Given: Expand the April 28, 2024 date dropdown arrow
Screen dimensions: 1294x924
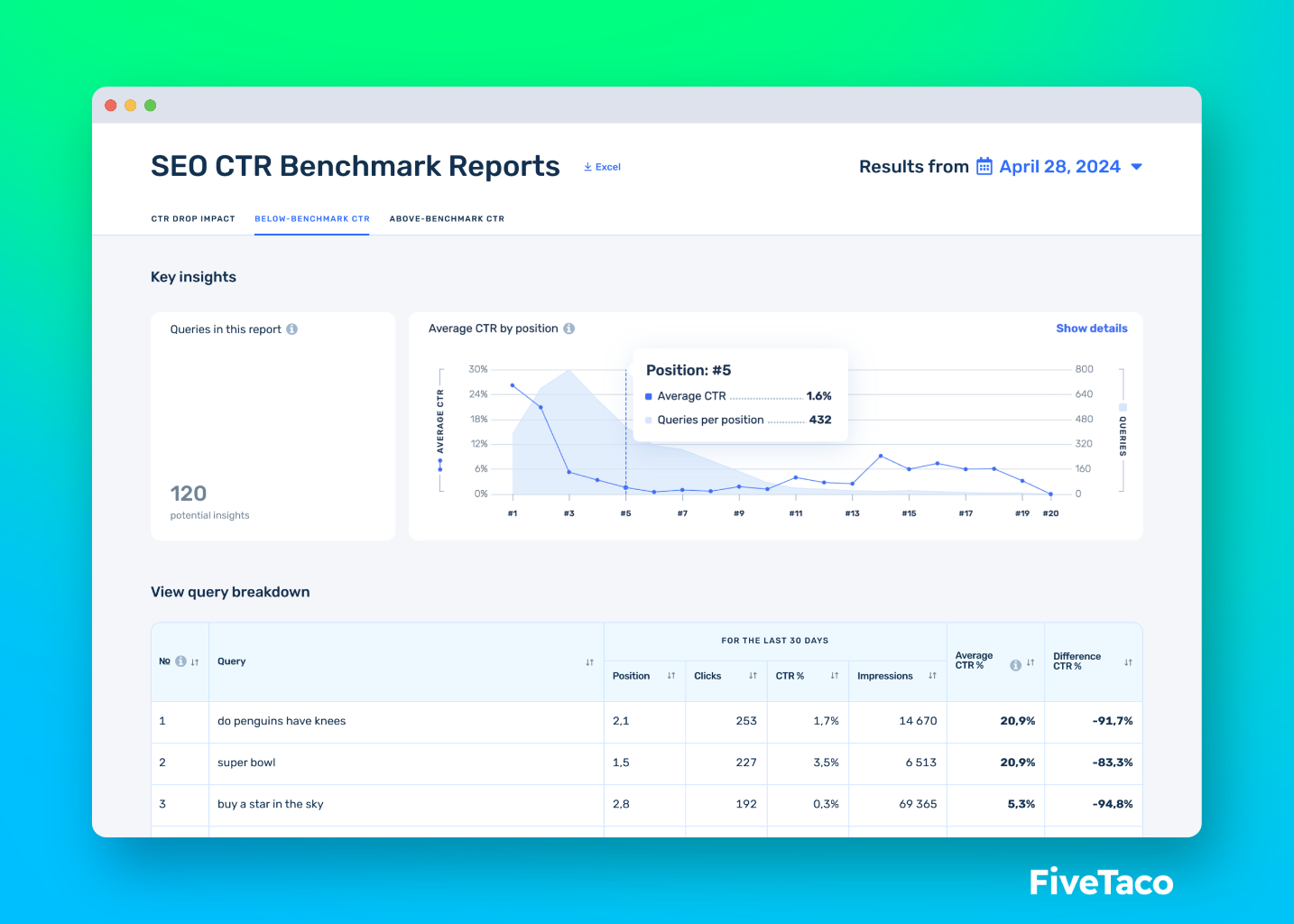Looking at the screenshot, I should coord(1137,167).
